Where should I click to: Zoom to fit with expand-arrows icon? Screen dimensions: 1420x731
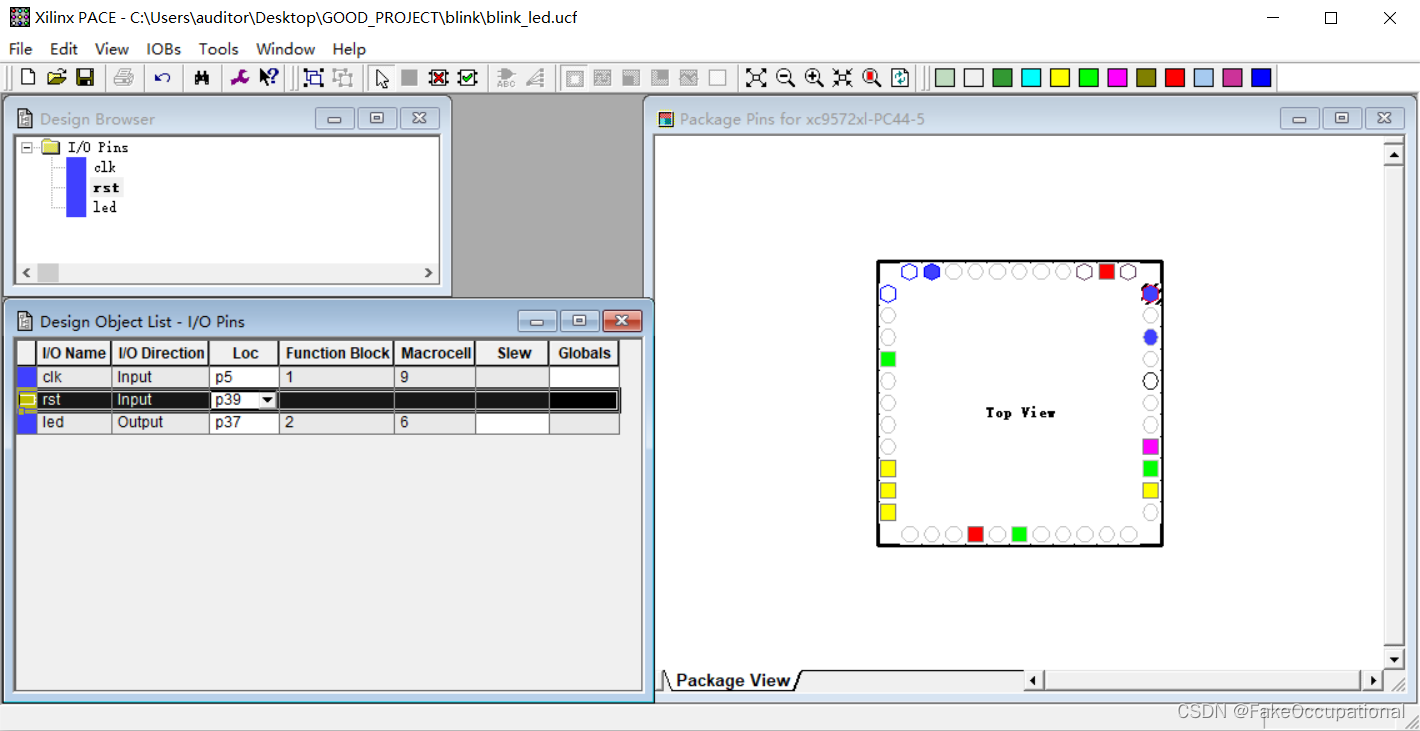tap(756, 78)
